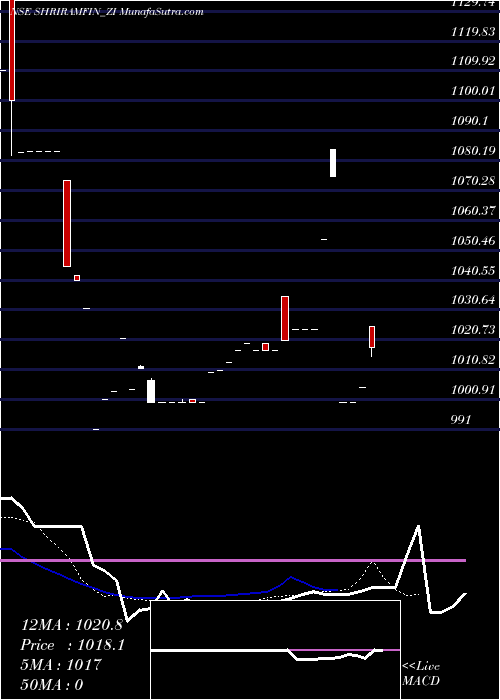Click the 1100.01 price axis label
This screenshot has width=500, height=700.
(x=473, y=91)
